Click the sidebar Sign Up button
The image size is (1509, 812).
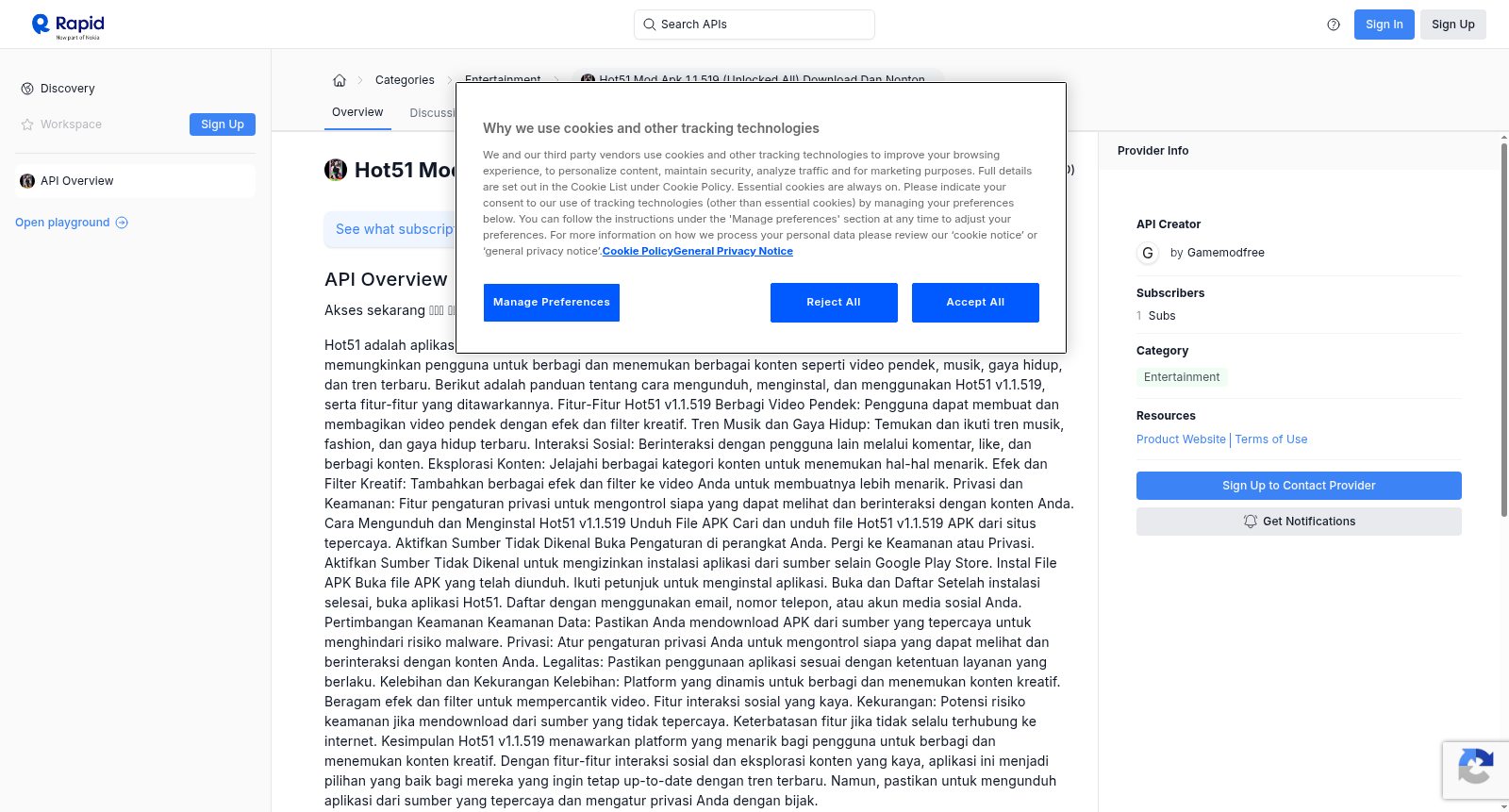(x=223, y=124)
